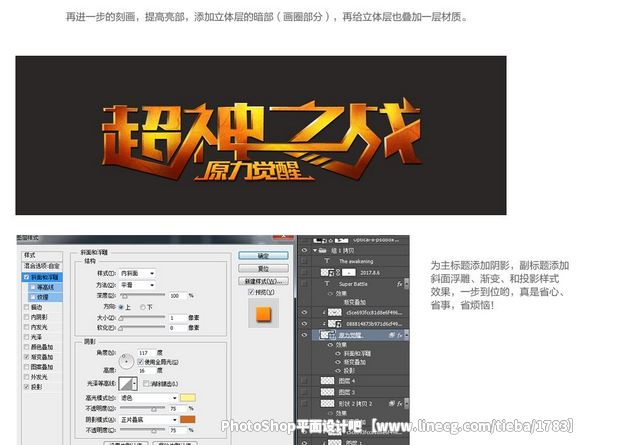Click the 确定 OK button
The image size is (629, 445).
pos(263,256)
